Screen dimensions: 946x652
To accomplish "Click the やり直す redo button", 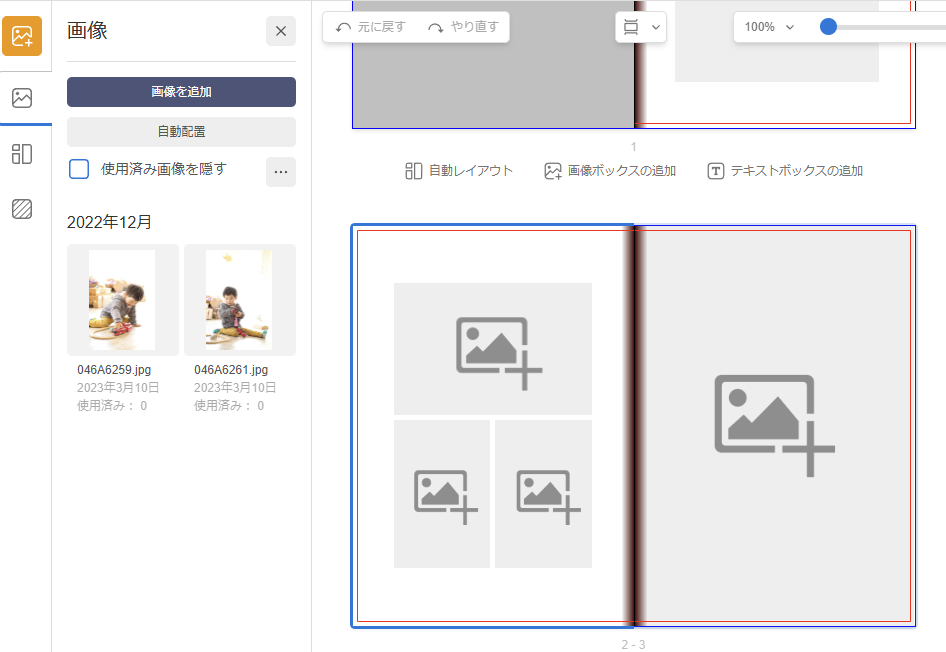I will tap(463, 27).
